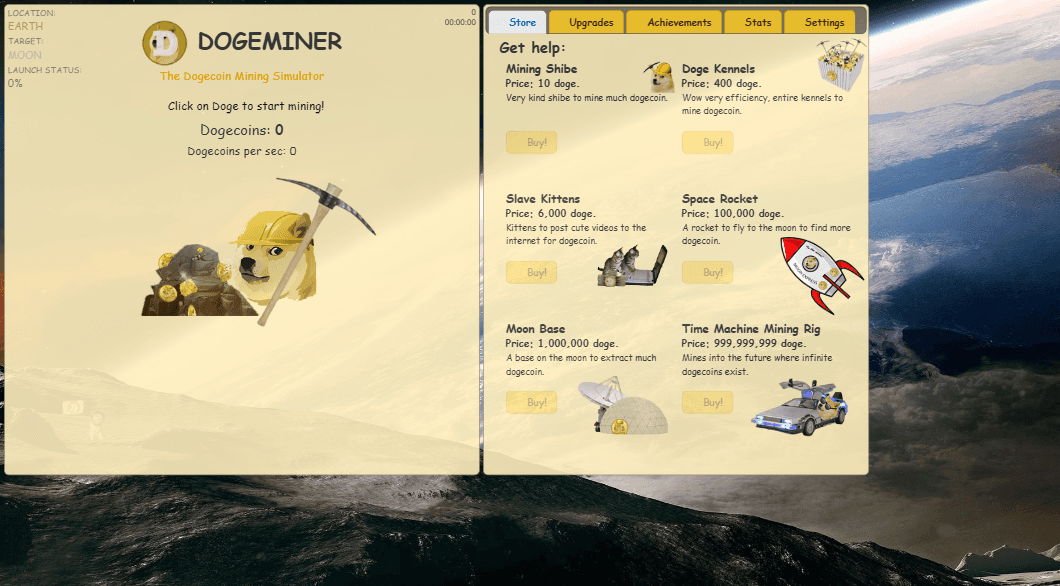This screenshot has height=586, width=1060.
Task: Click 'Price: 400 doge.' text
Action: (721, 84)
